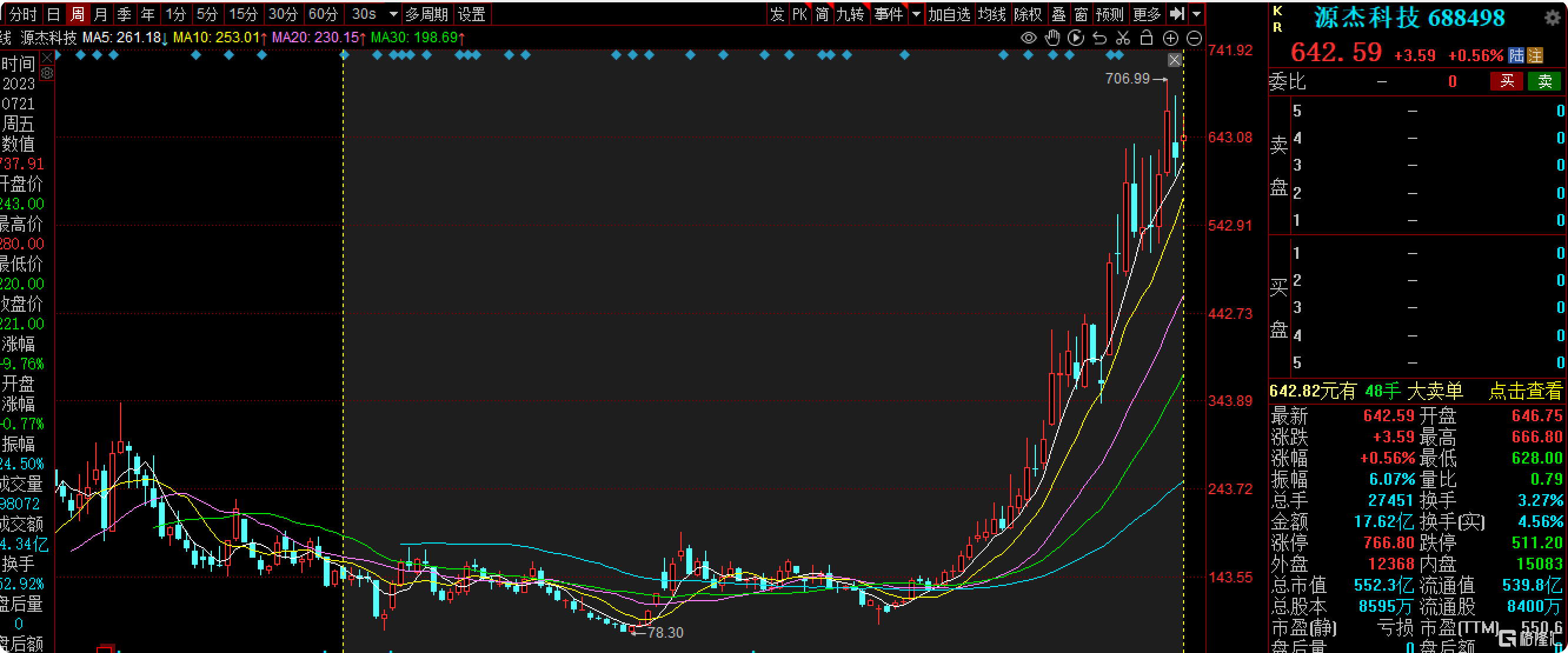Viewport: 1568px width, 653px height.
Task: Open the 更多 more menu
Action: [1147, 14]
